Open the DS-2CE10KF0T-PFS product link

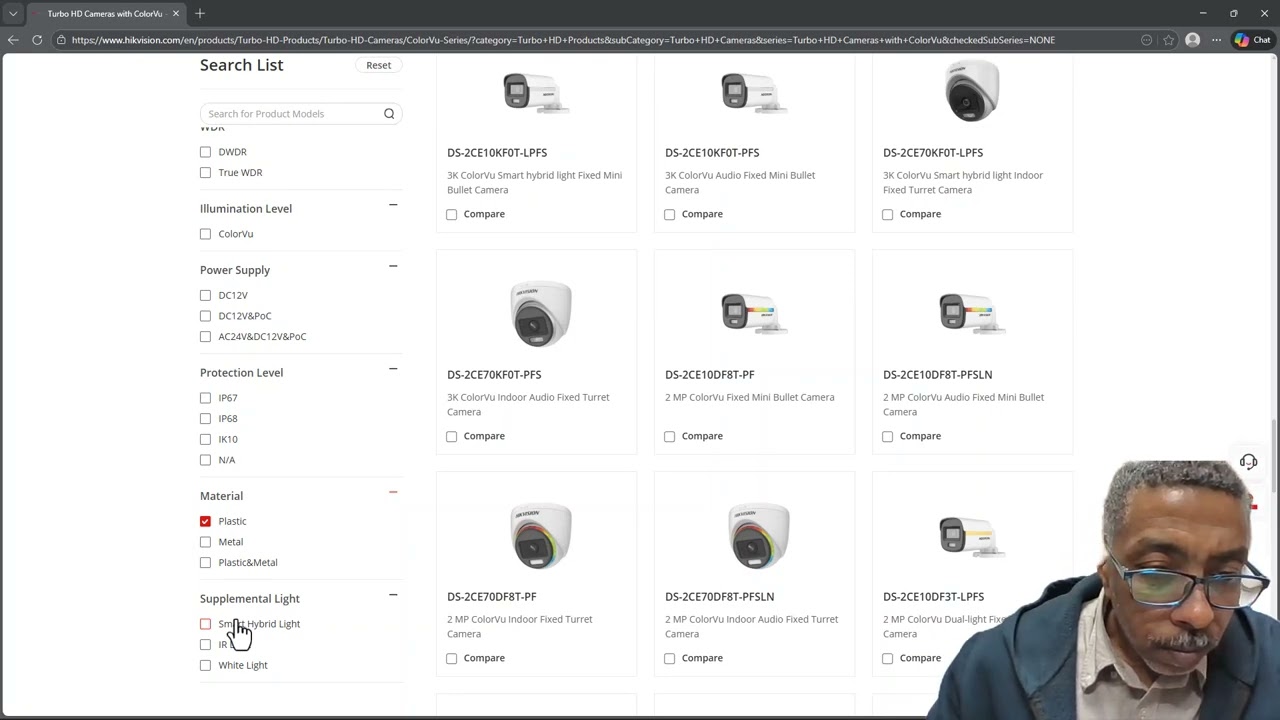[712, 153]
